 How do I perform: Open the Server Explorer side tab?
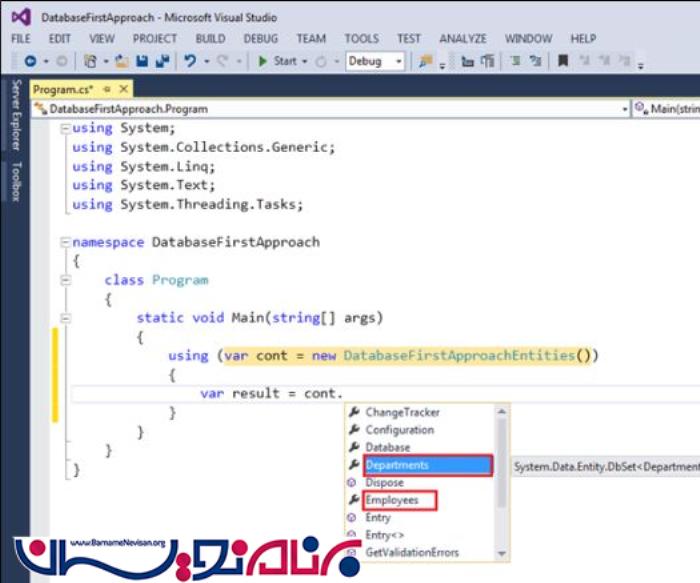pos(16,115)
